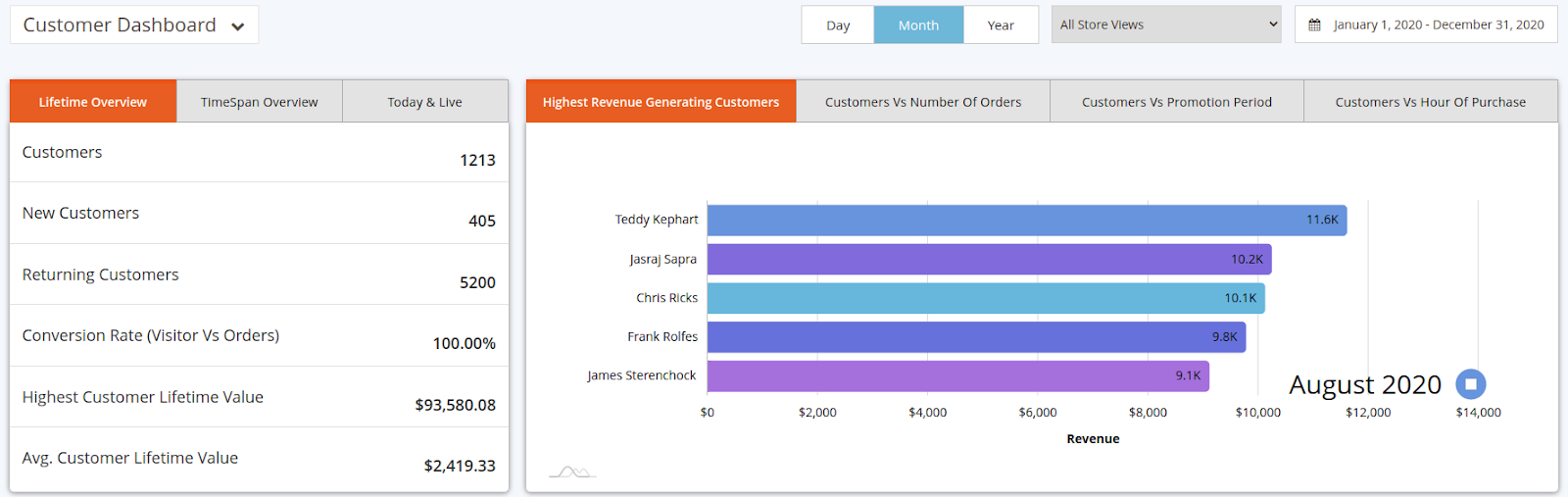The height and width of the screenshot is (497, 1568).
Task: Click the small chart logo icon
Action: coord(572,472)
